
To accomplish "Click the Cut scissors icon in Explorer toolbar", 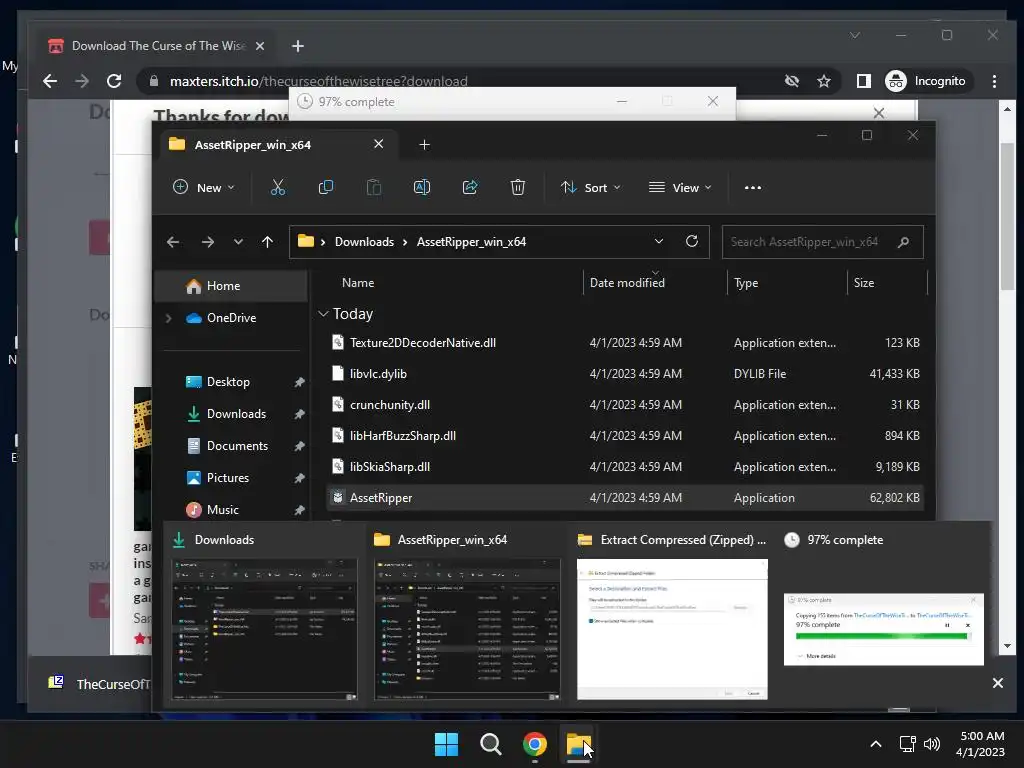I will point(278,187).
